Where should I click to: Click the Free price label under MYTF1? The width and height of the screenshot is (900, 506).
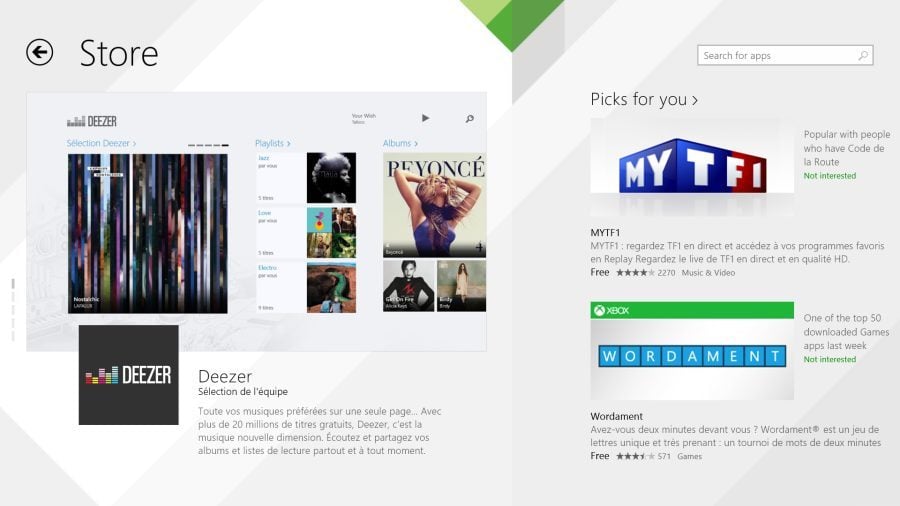point(600,273)
